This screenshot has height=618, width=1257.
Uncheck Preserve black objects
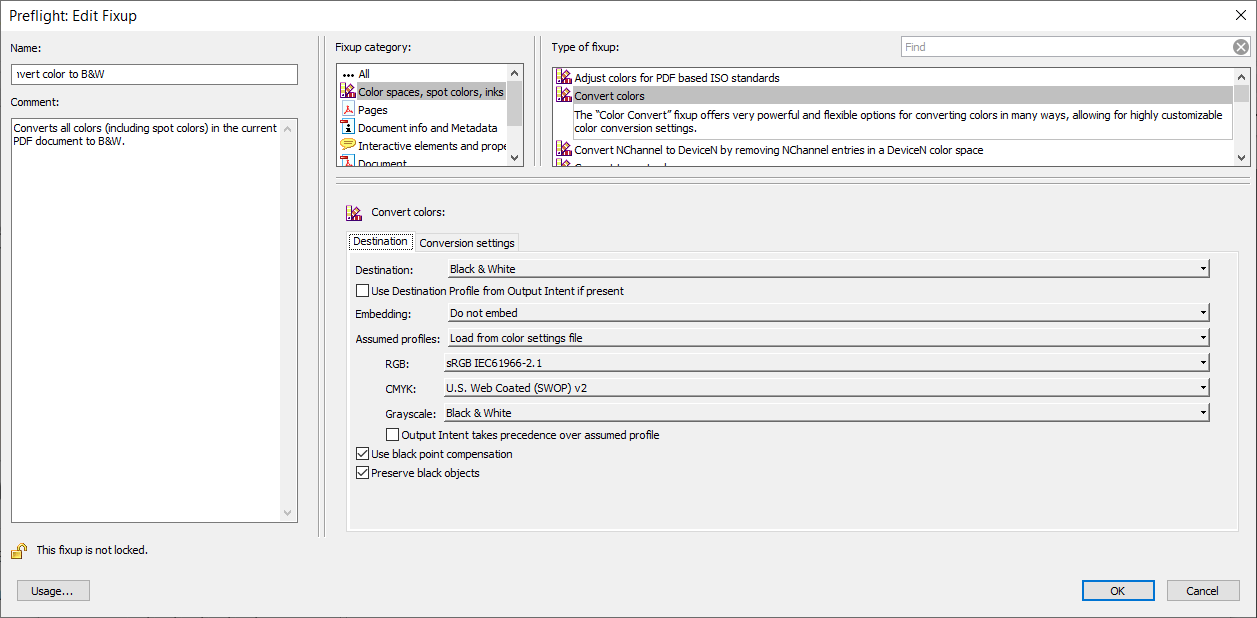coord(363,473)
